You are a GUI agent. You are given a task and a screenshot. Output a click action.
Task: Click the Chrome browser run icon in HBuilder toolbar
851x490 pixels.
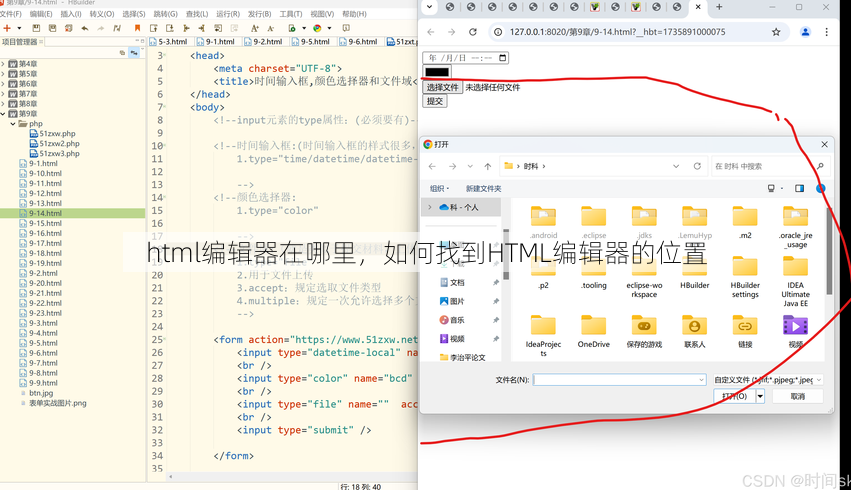coord(317,28)
